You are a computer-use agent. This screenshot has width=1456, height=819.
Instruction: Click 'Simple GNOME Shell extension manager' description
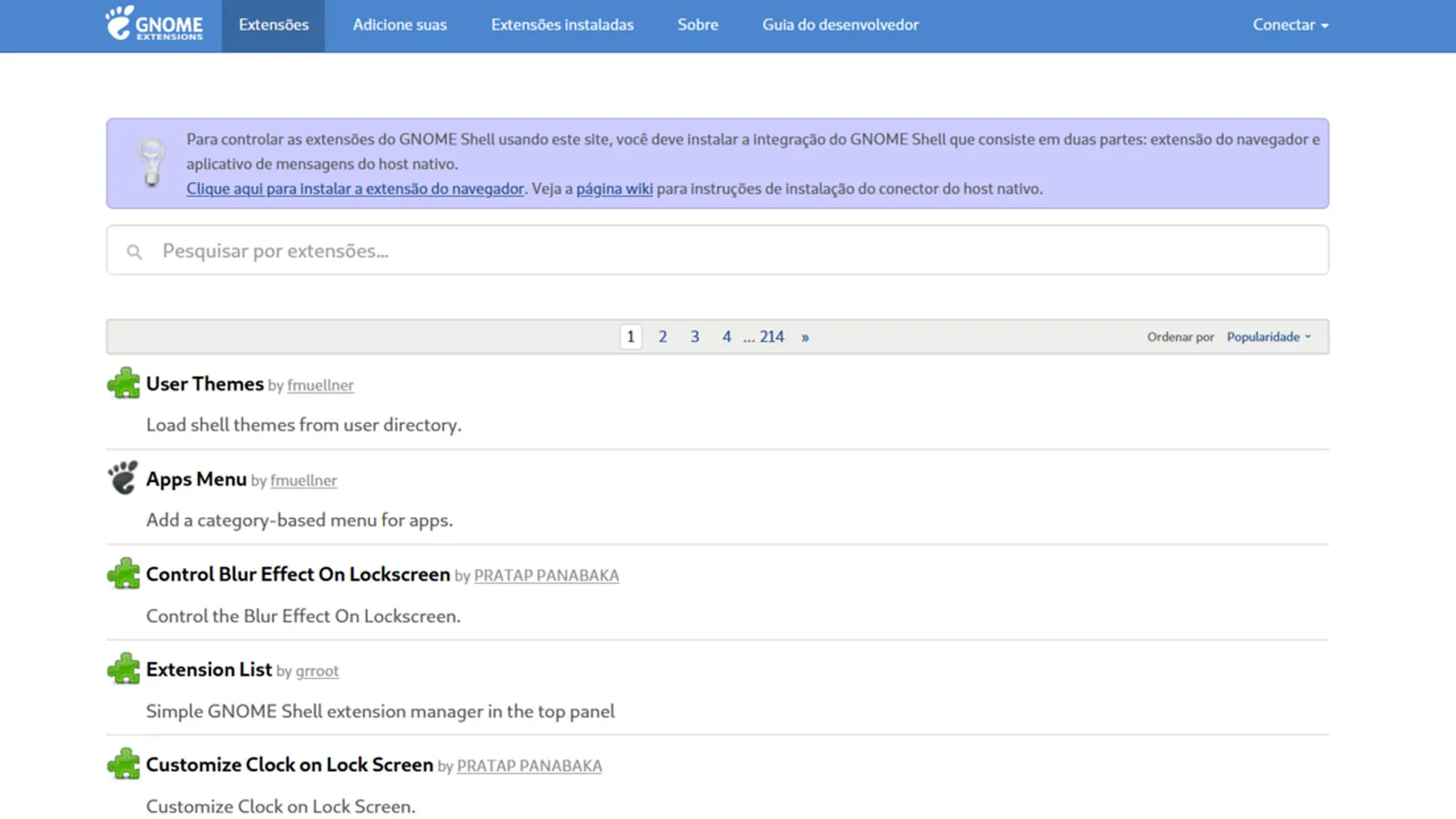380,712
